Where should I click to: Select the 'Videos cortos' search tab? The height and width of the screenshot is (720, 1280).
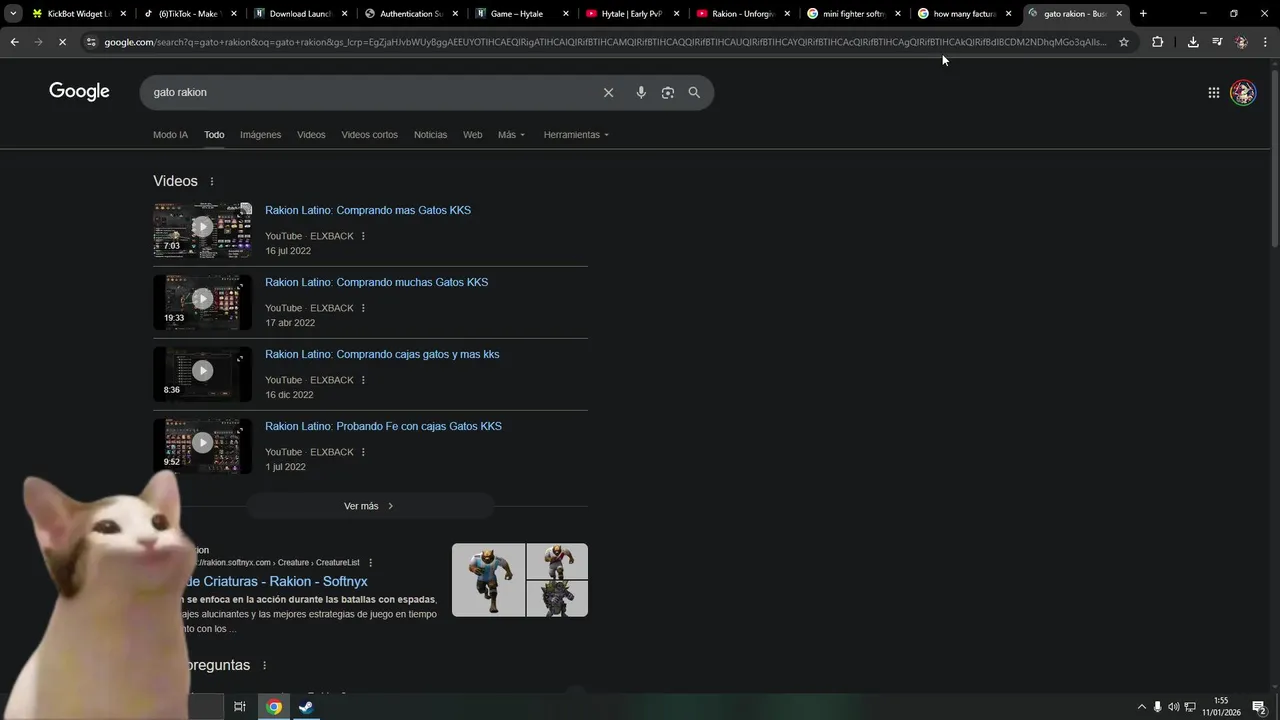click(369, 135)
